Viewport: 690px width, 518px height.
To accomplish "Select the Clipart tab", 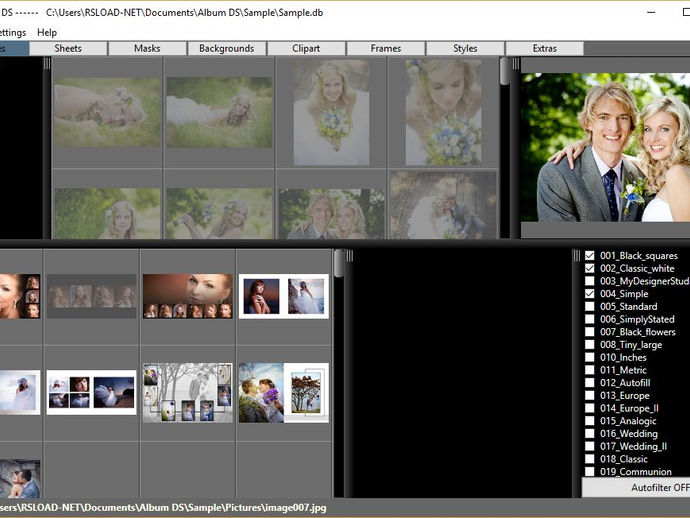I will (x=306, y=48).
